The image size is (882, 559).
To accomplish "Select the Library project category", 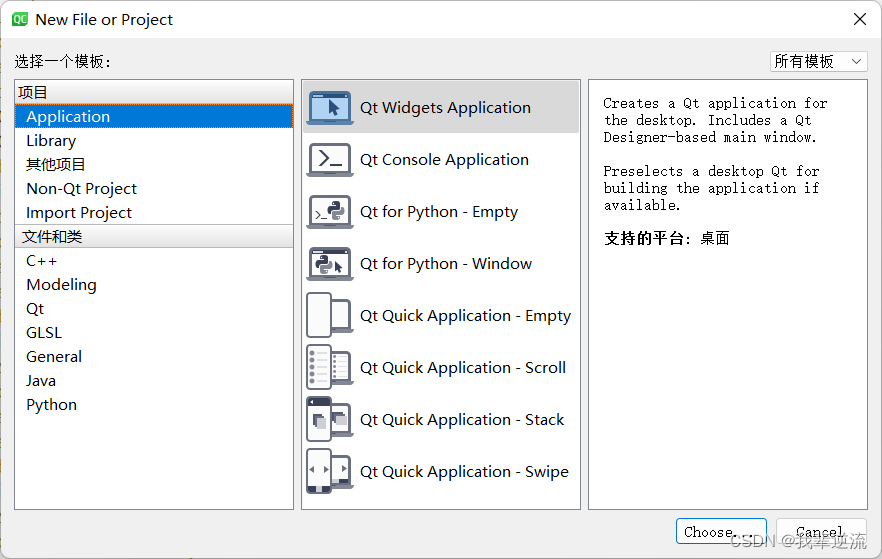I will tap(154, 141).
